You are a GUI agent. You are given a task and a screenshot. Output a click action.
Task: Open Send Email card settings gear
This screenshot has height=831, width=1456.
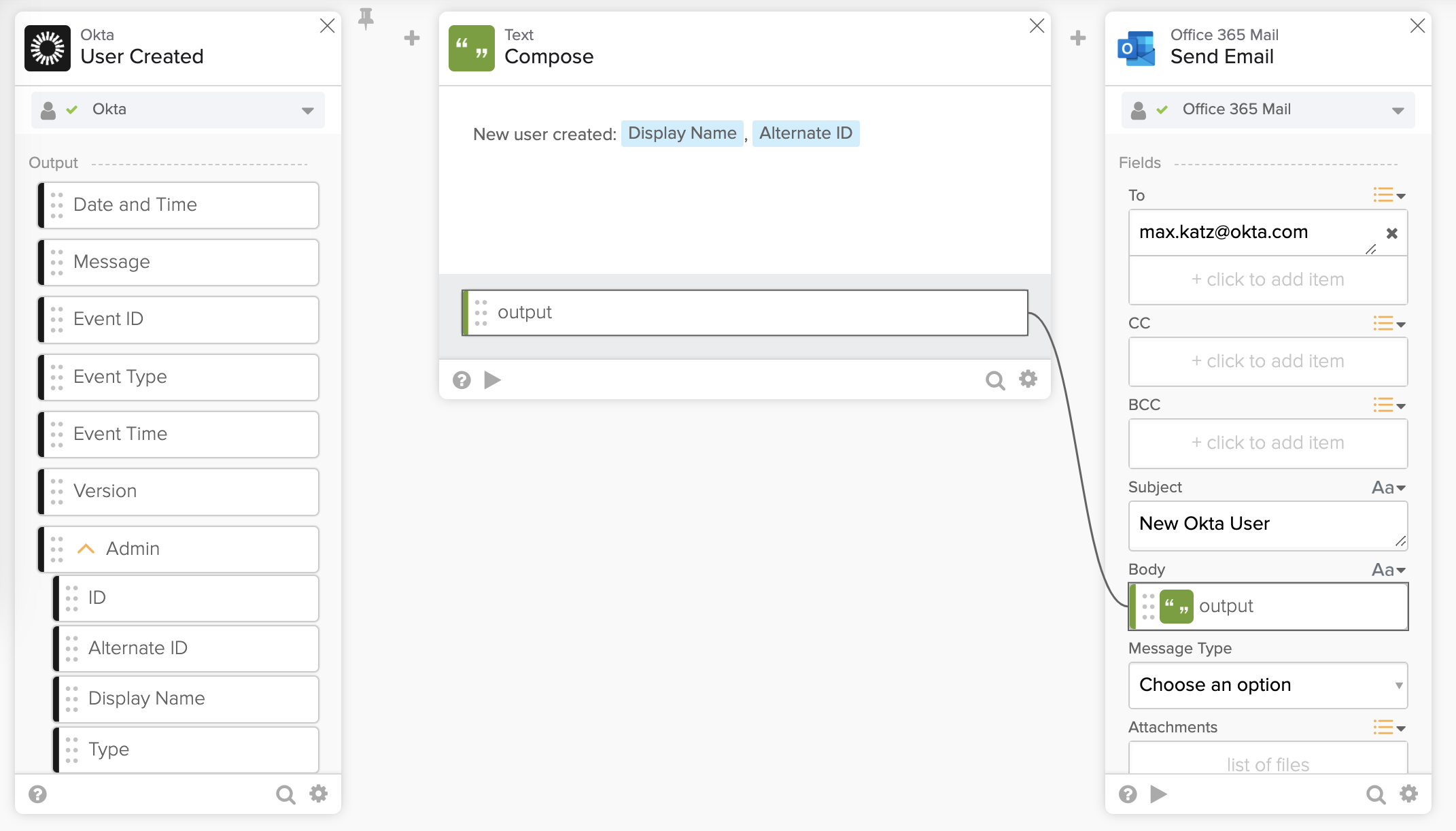click(1408, 794)
